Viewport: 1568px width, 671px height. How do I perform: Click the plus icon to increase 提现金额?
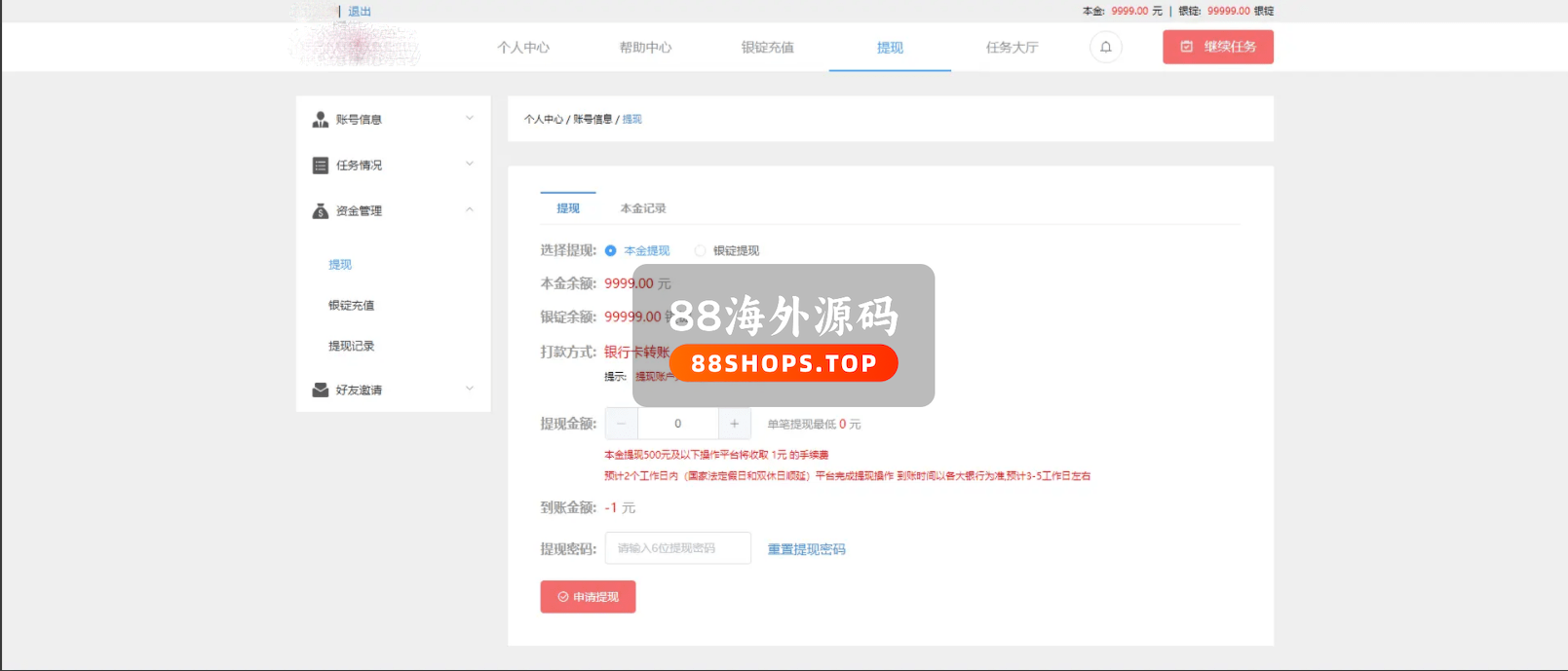tap(734, 424)
